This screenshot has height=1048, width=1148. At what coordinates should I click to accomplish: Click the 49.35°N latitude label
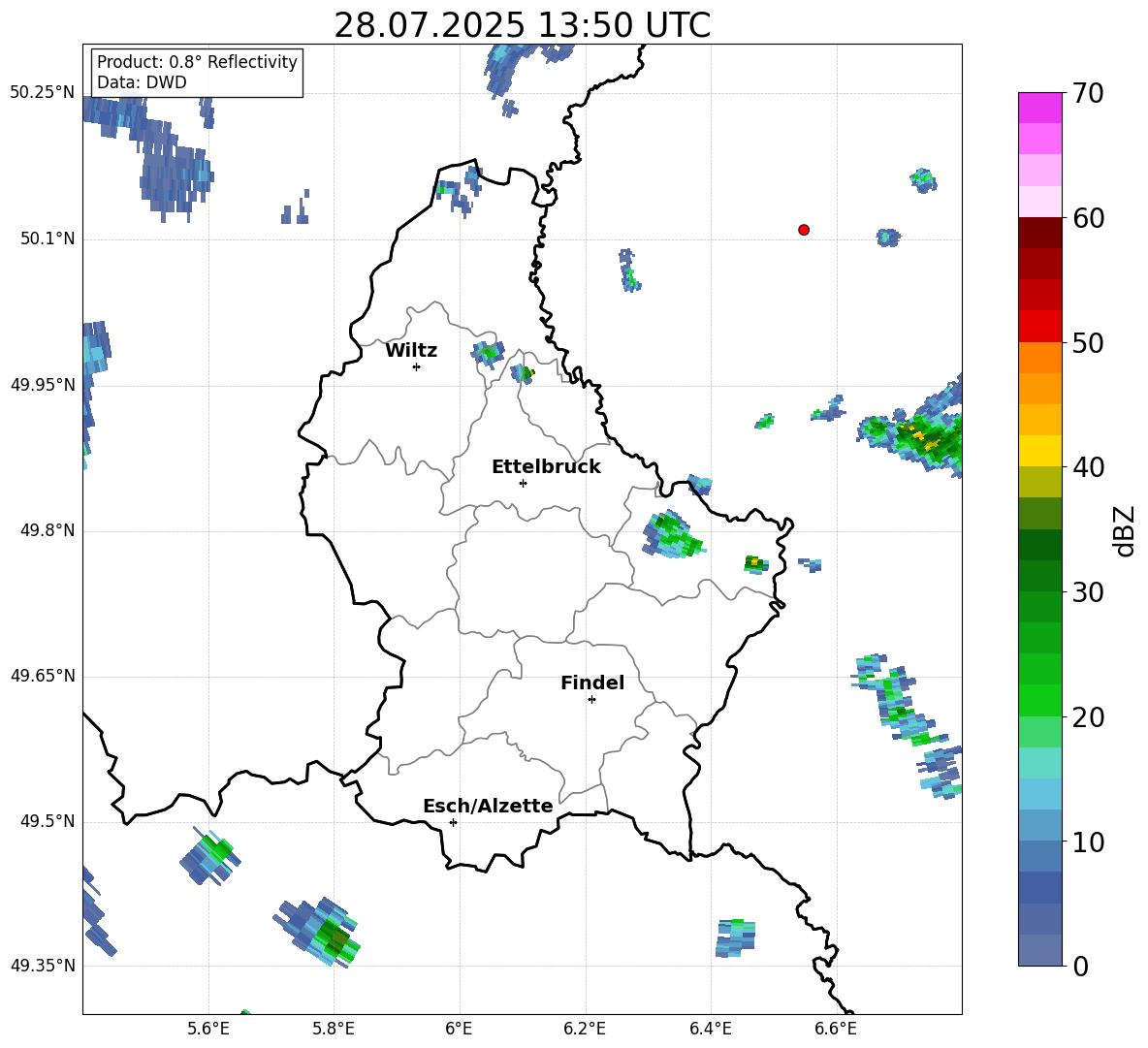pyautogui.click(x=42, y=966)
